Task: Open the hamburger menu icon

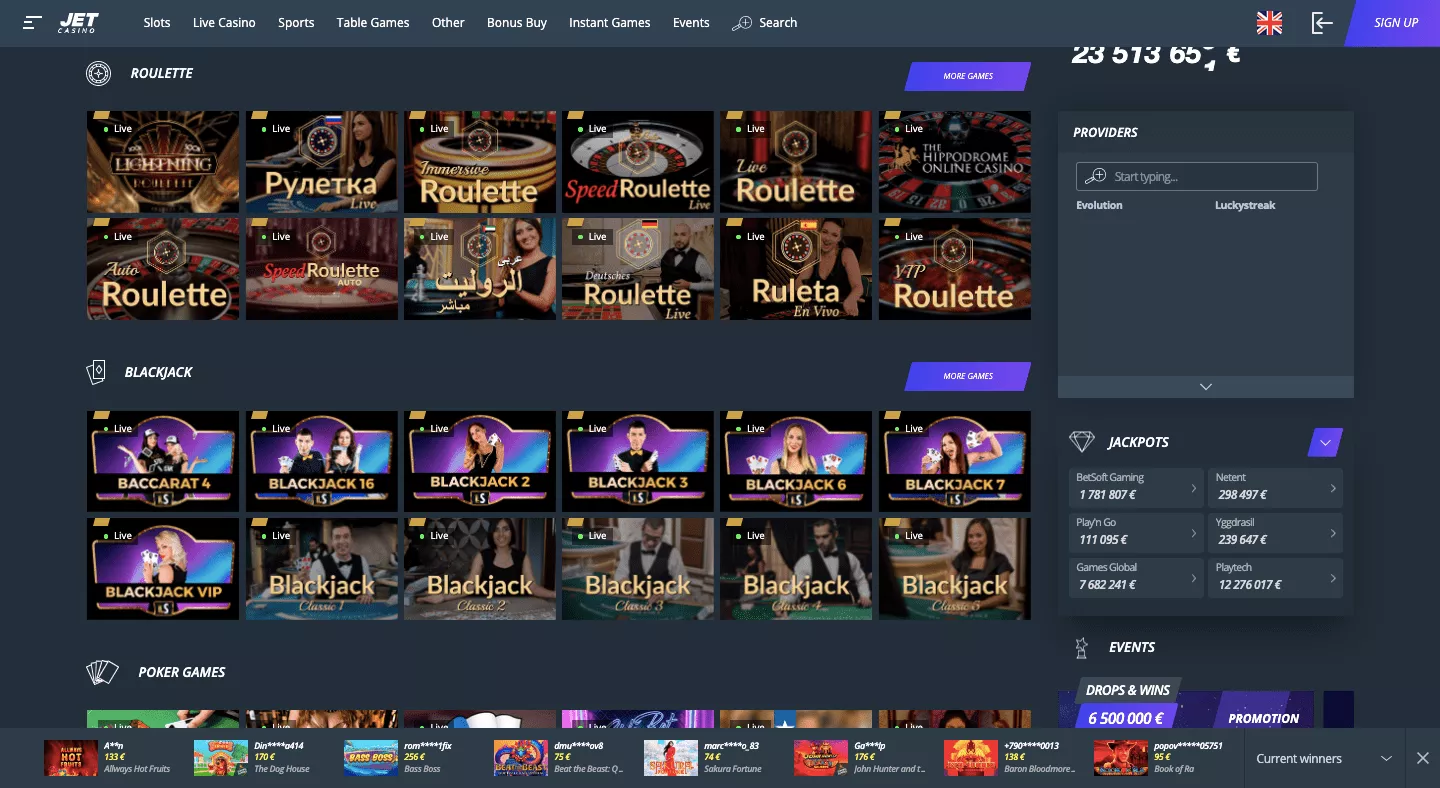Action: tap(33, 22)
